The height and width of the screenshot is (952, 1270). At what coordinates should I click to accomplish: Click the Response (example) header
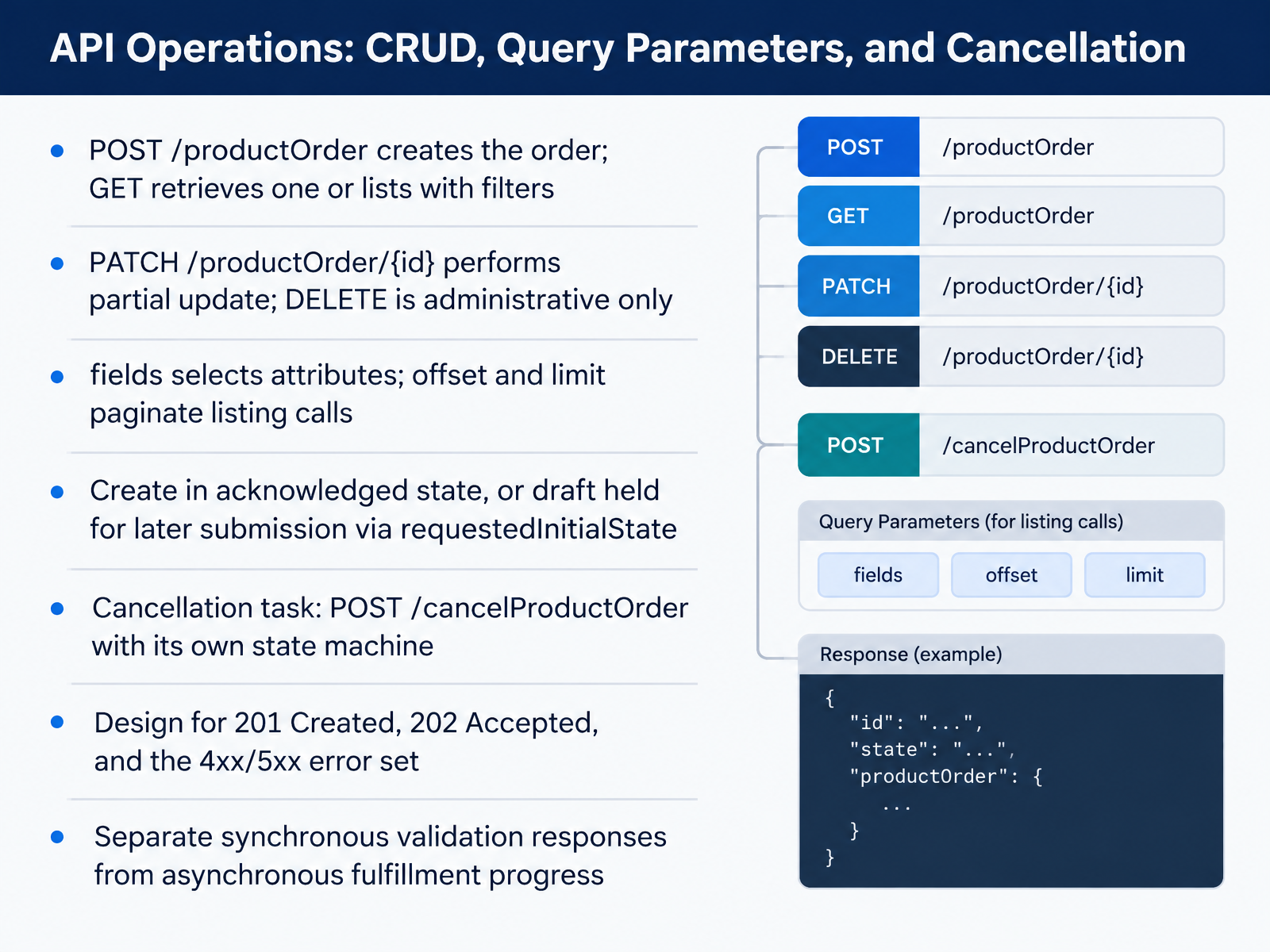(x=1011, y=654)
